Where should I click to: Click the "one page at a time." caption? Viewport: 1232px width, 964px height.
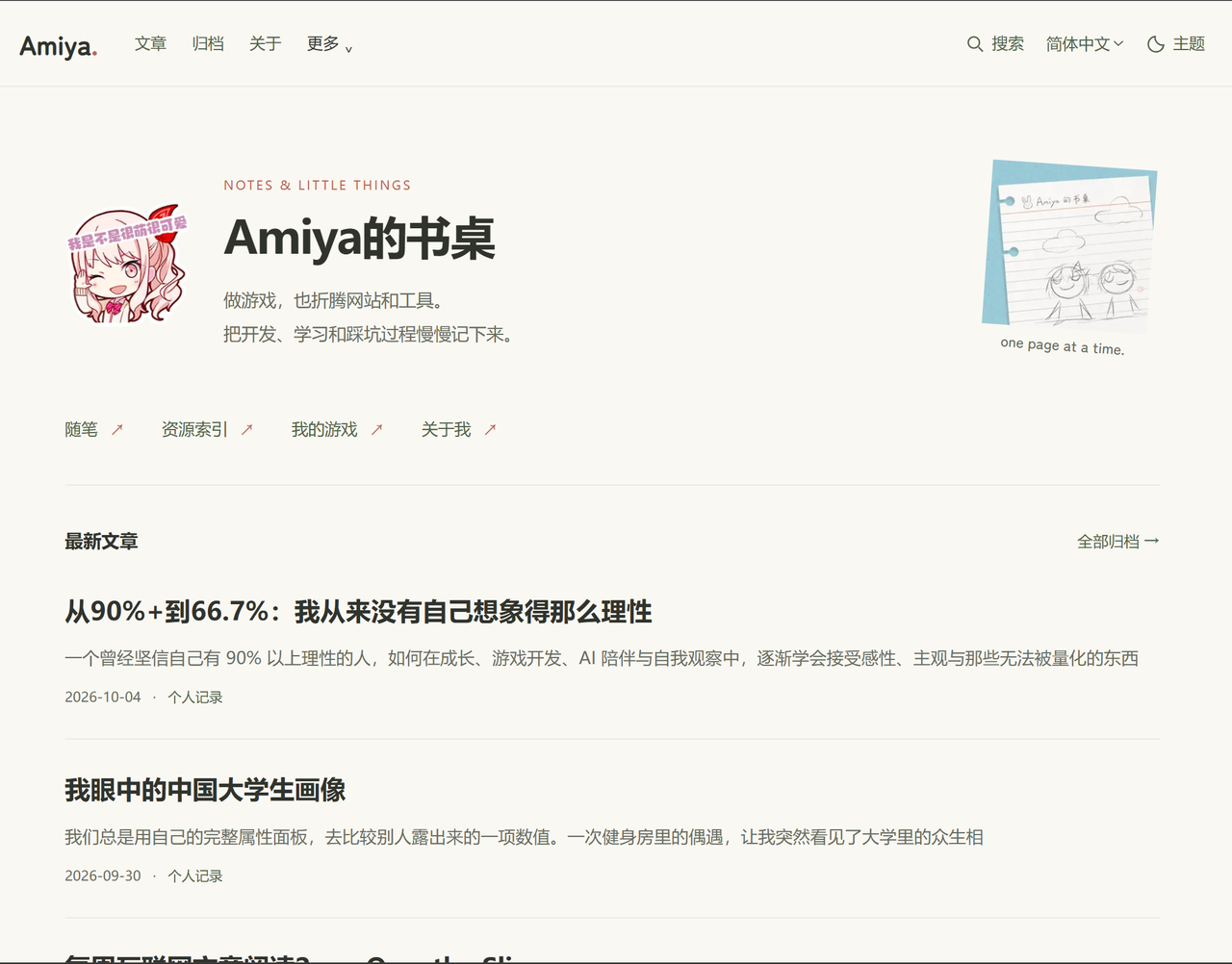pos(1063,346)
